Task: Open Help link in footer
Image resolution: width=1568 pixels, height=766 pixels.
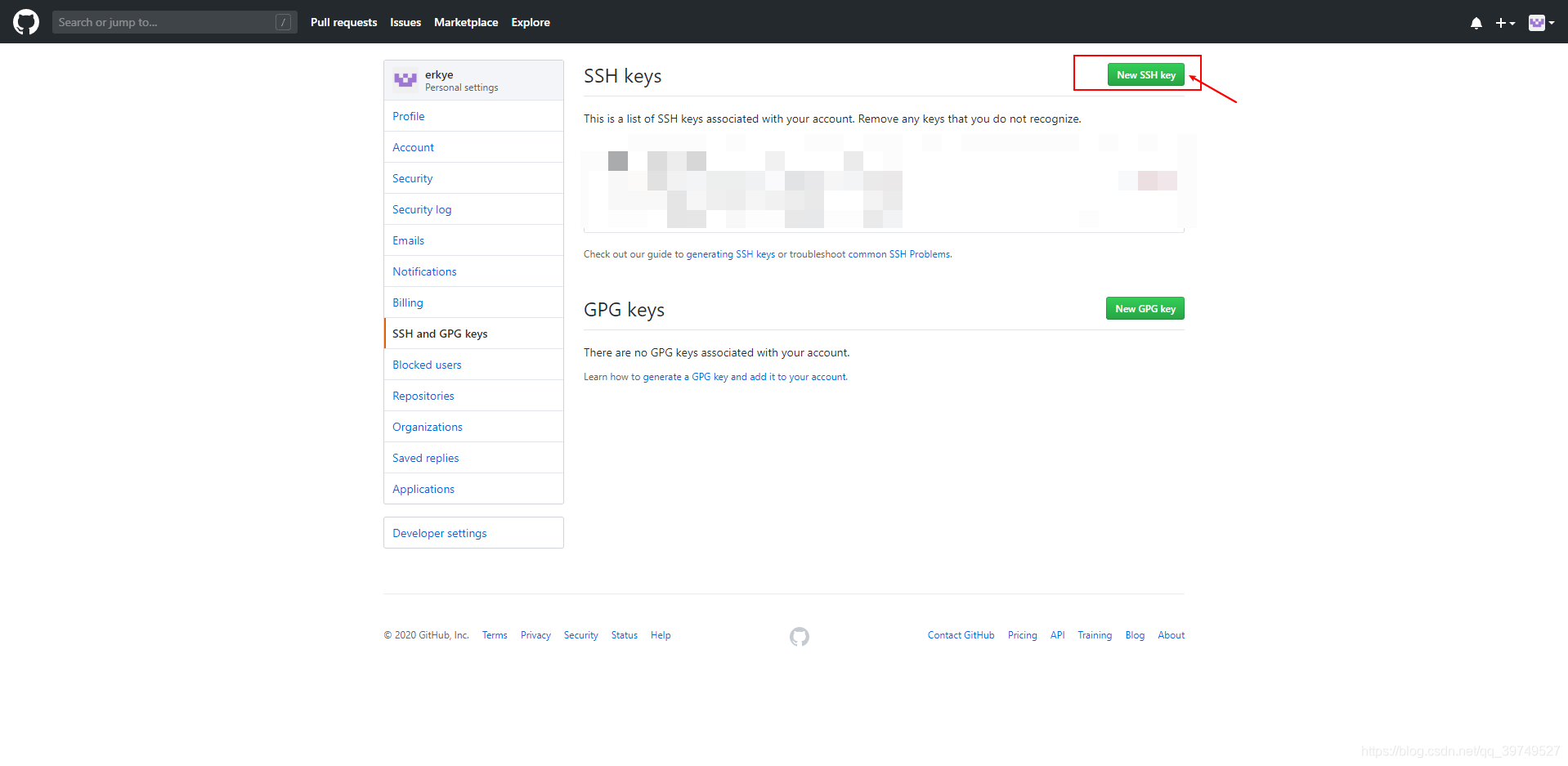Action: coord(661,635)
